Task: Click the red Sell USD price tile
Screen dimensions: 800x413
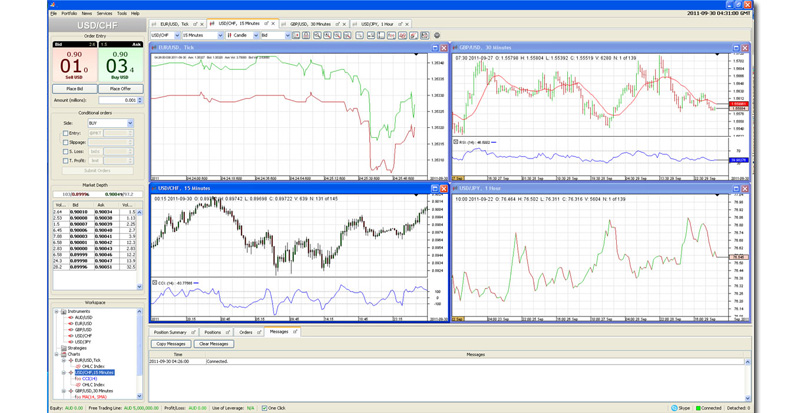Action: point(74,64)
